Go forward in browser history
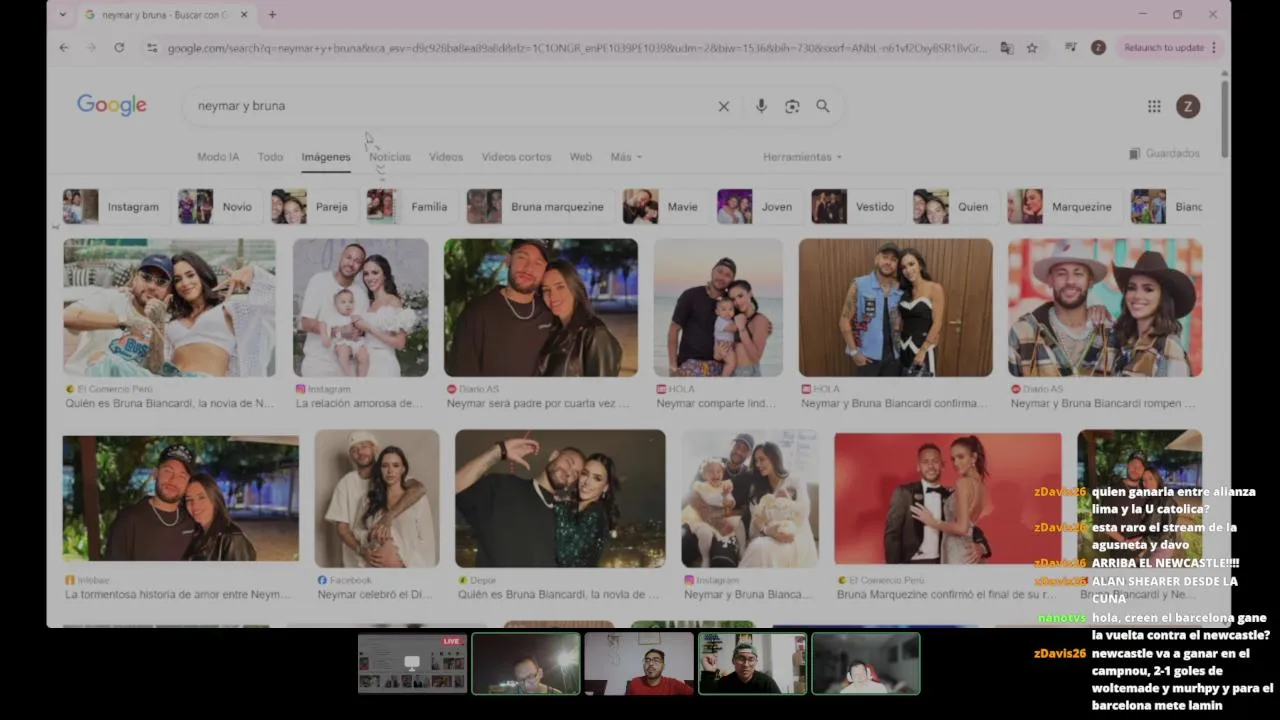Viewport: 1280px width, 720px height. pyautogui.click(x=91, y=47)
